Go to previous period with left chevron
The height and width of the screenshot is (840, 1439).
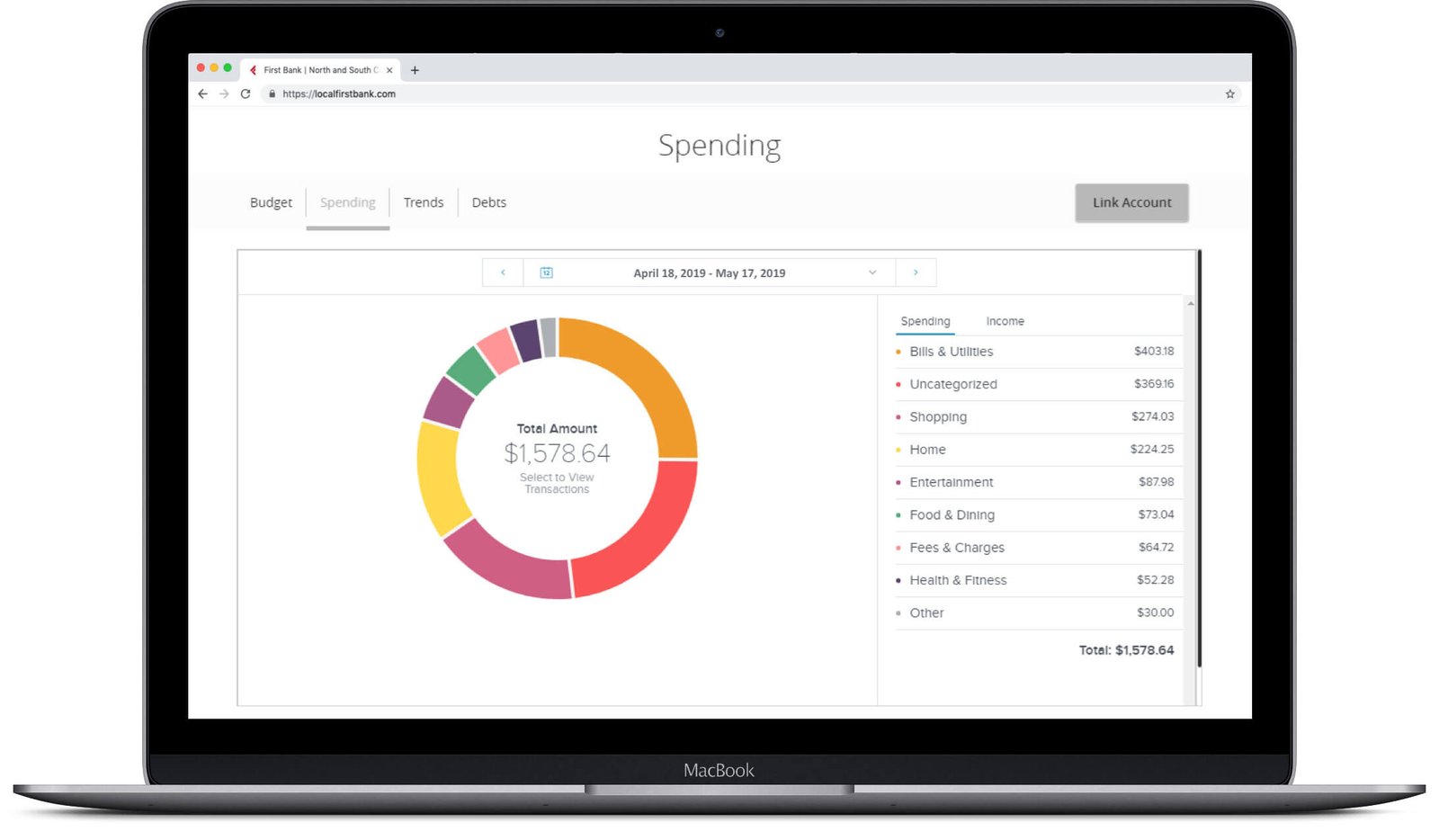[x=503, y=273]
